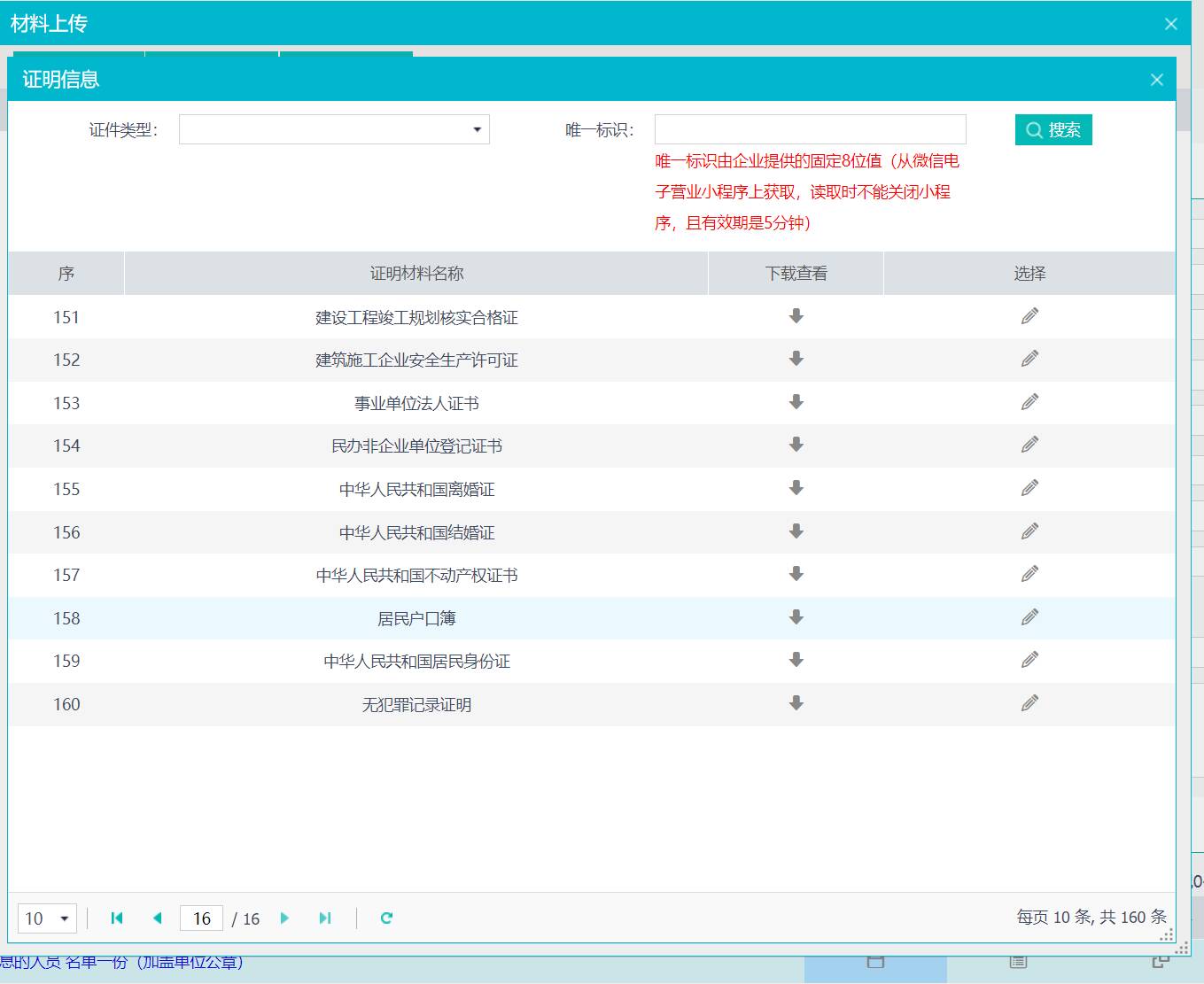Screen dimensions: 1204x984
Task: Close the 材料上传 window
Action: [1171, 24]
